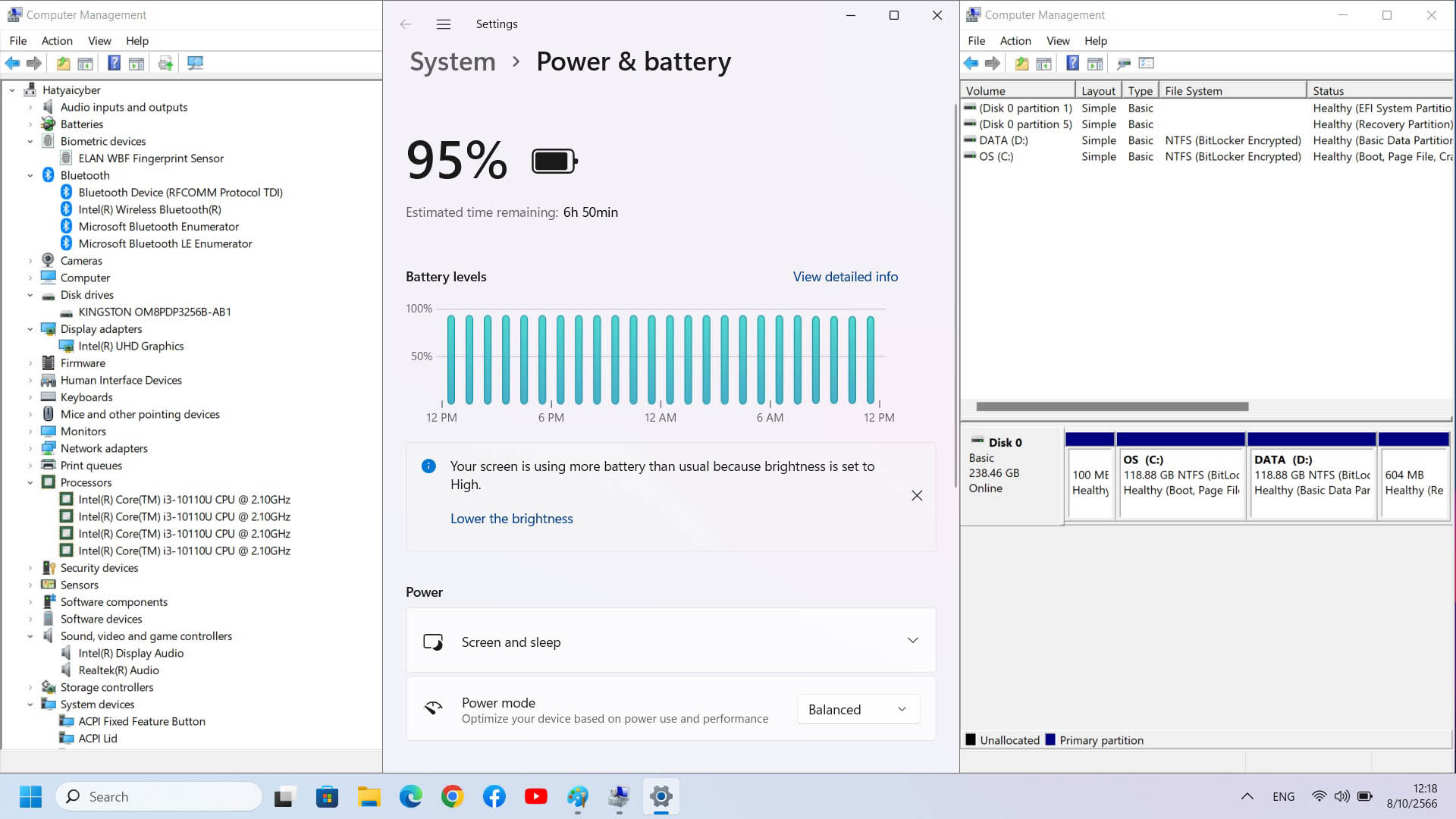The image size is (1456, 819).
Task: Open View menu in right Computer Management window
Action: (1058, 41)
